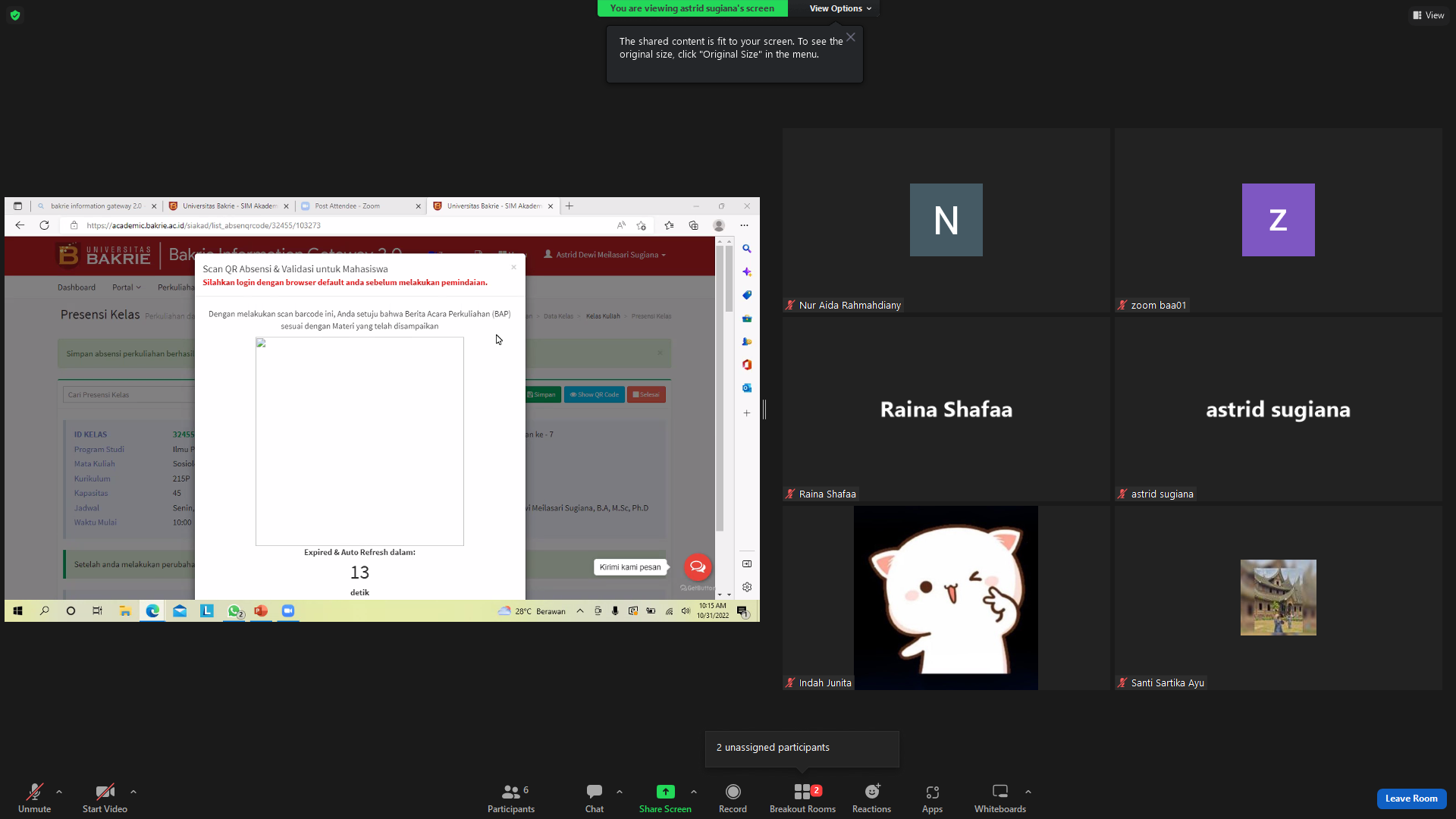
Task: Click the green Share Screen icon
Action: coord(665,792)
